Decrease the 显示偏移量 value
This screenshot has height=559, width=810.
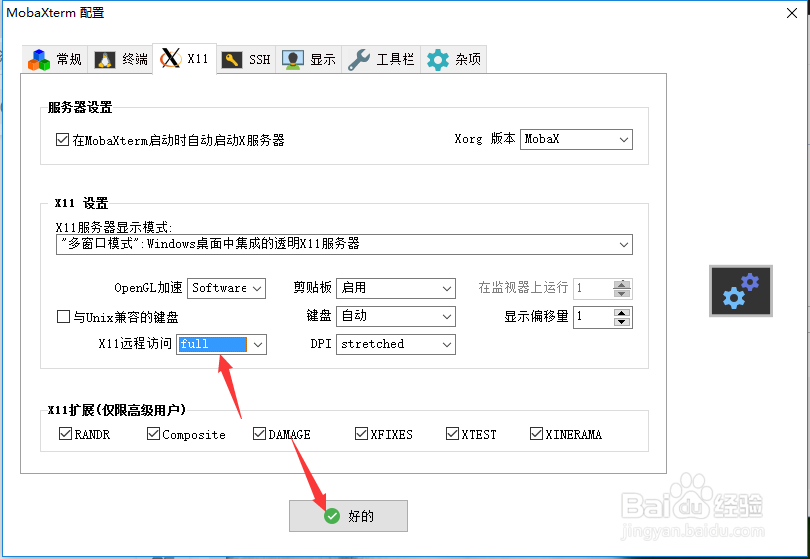pos(622,322)
